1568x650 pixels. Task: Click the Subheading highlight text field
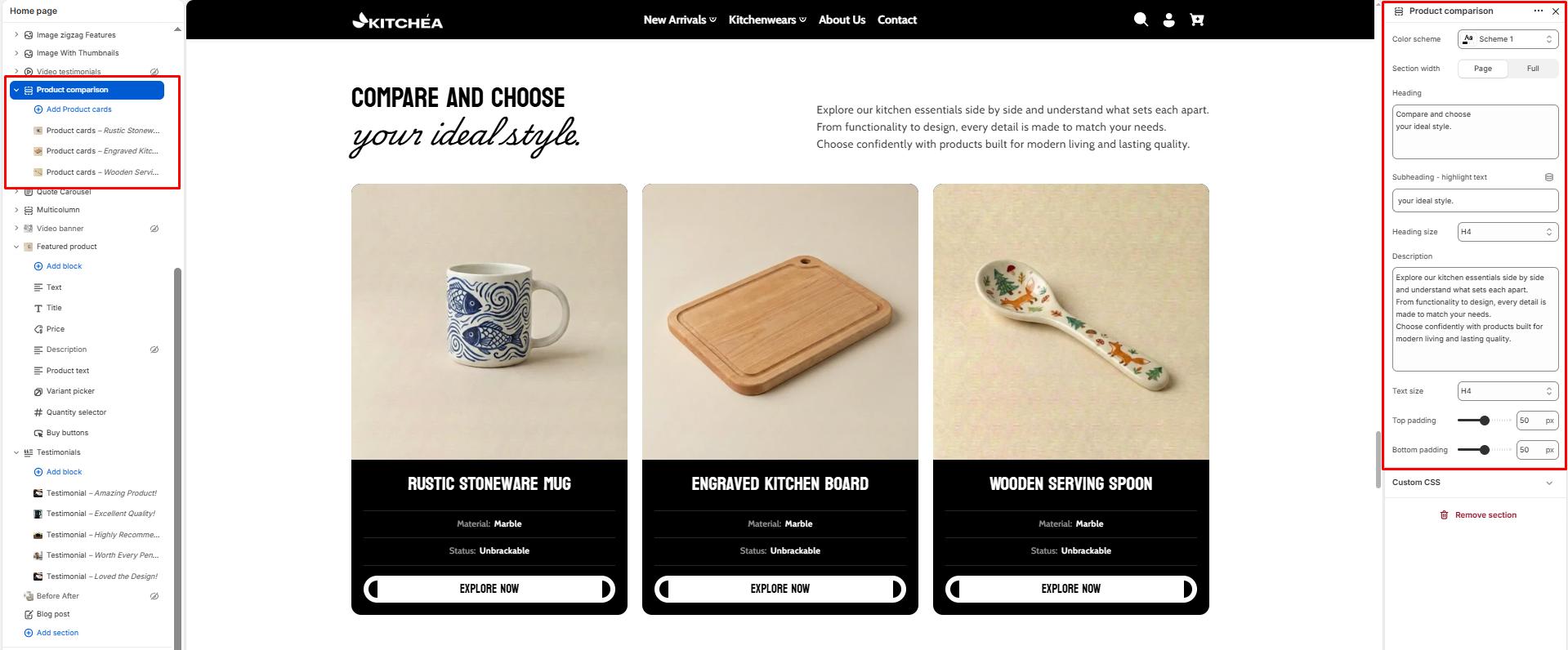[x=1475, y=201]
